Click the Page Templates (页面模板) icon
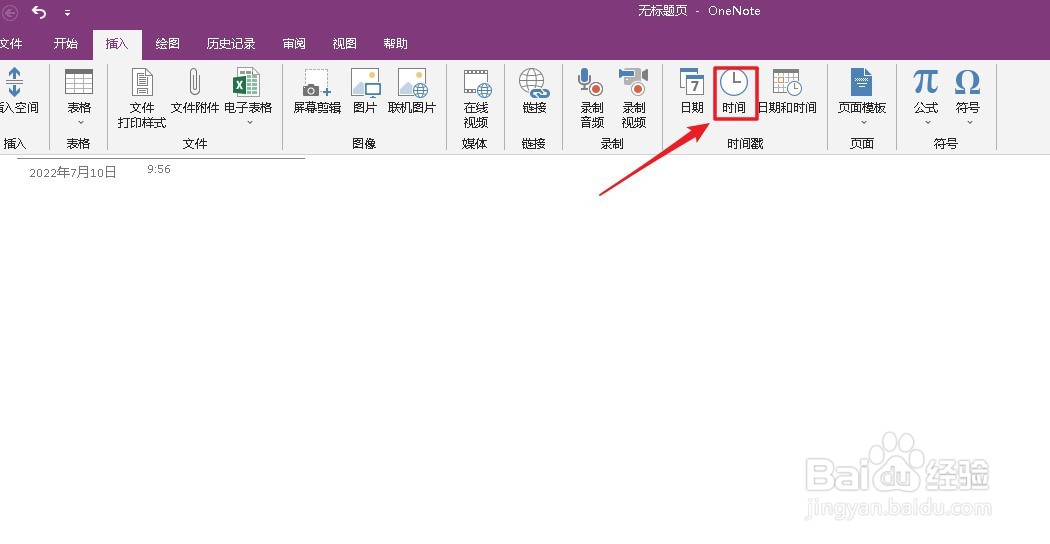Image resolution: width=1050 pixels, height=544 pixels. click(x=862, y=82)
